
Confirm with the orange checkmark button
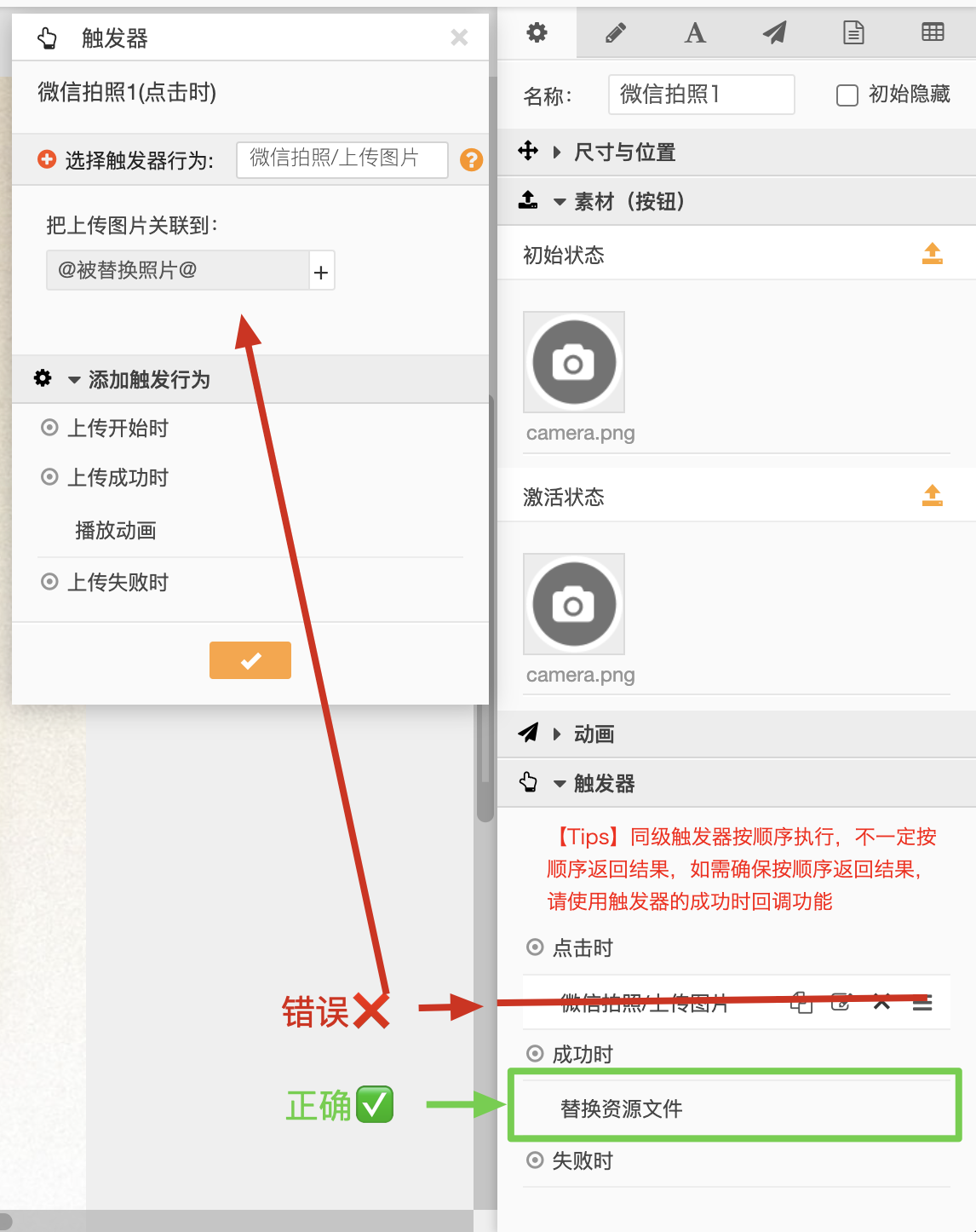click(250, 660)
